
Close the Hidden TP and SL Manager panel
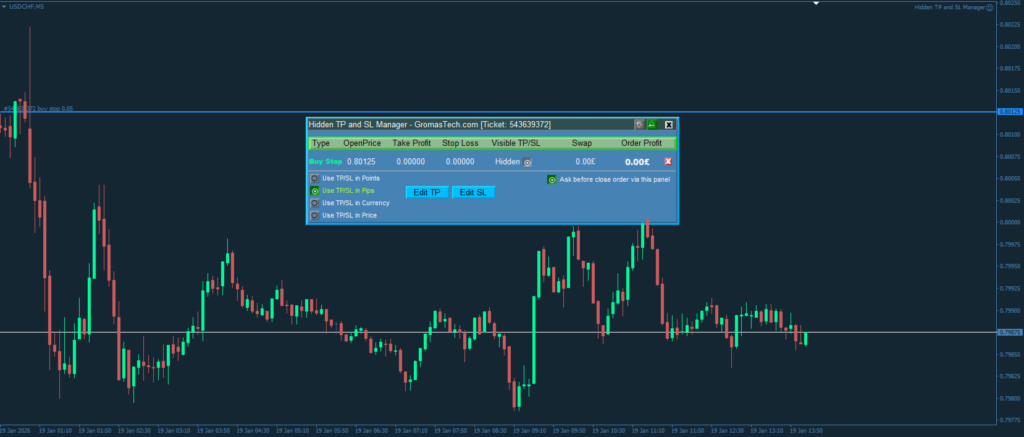tap(669, 124)
